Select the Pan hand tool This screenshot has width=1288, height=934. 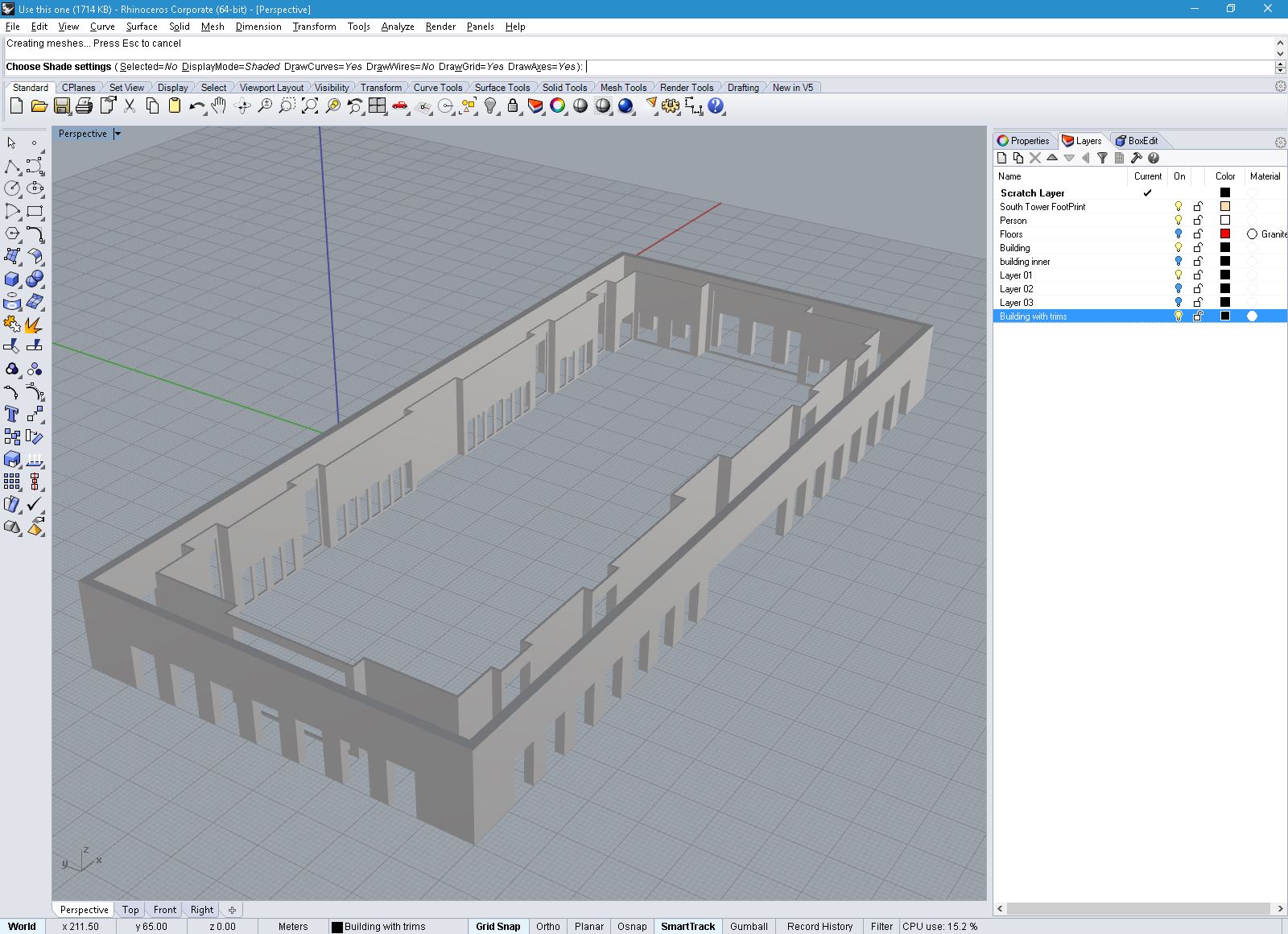(219, 105)
